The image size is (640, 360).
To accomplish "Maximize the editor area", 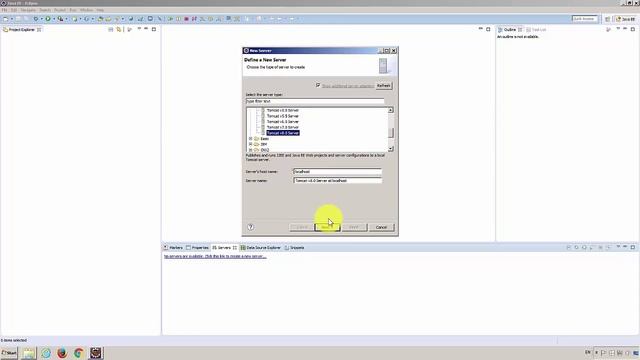I will (x=488, y=29).
